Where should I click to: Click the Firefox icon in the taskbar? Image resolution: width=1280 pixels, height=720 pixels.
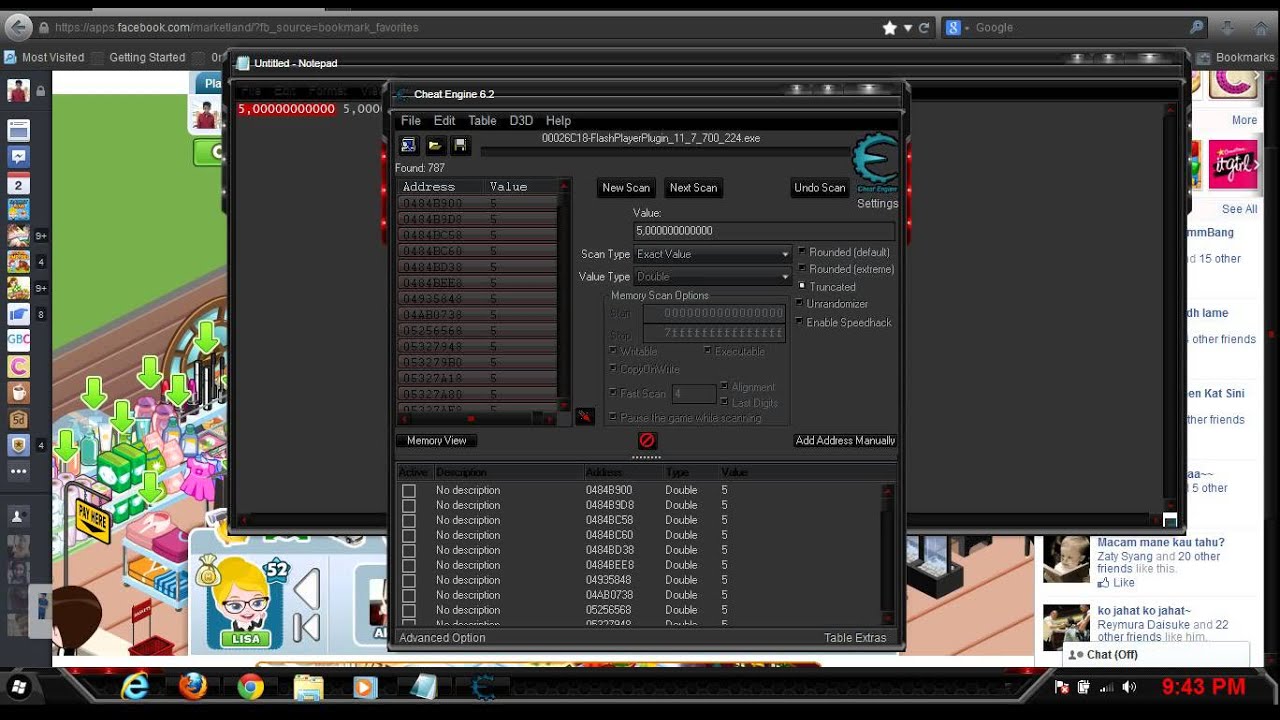pyautogui.click(x=193, y=686)
